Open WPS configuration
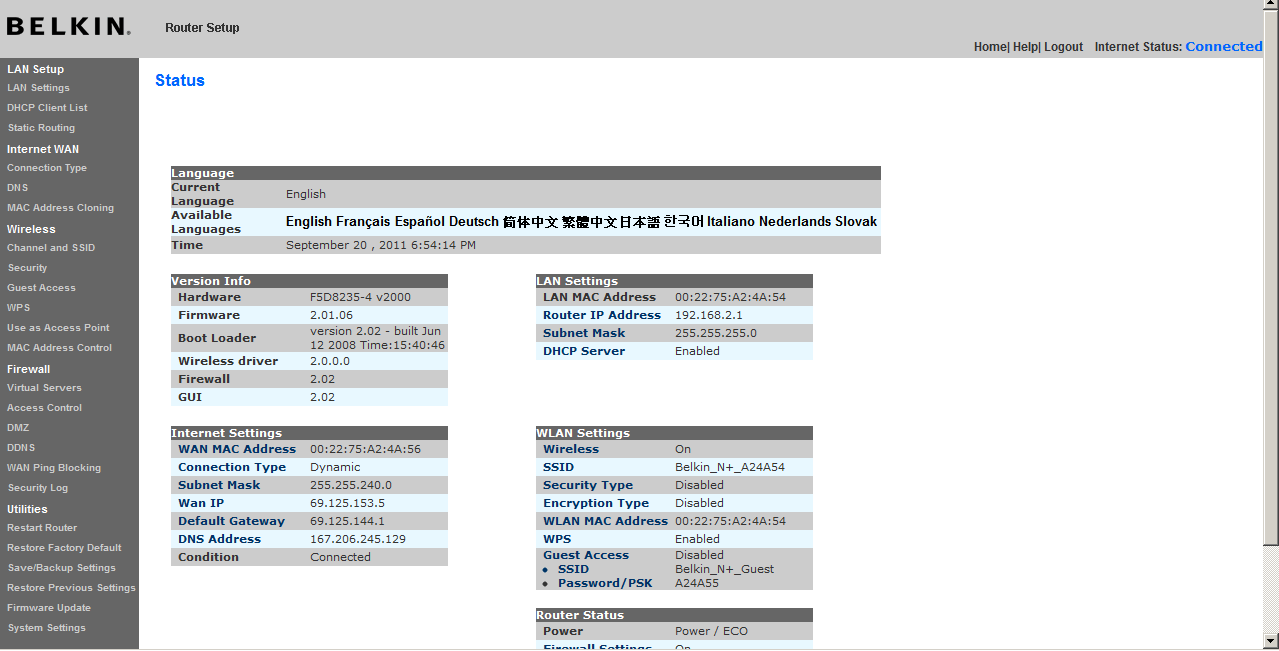The height and width of the screenshot is (651, 1279). [18, 307]
